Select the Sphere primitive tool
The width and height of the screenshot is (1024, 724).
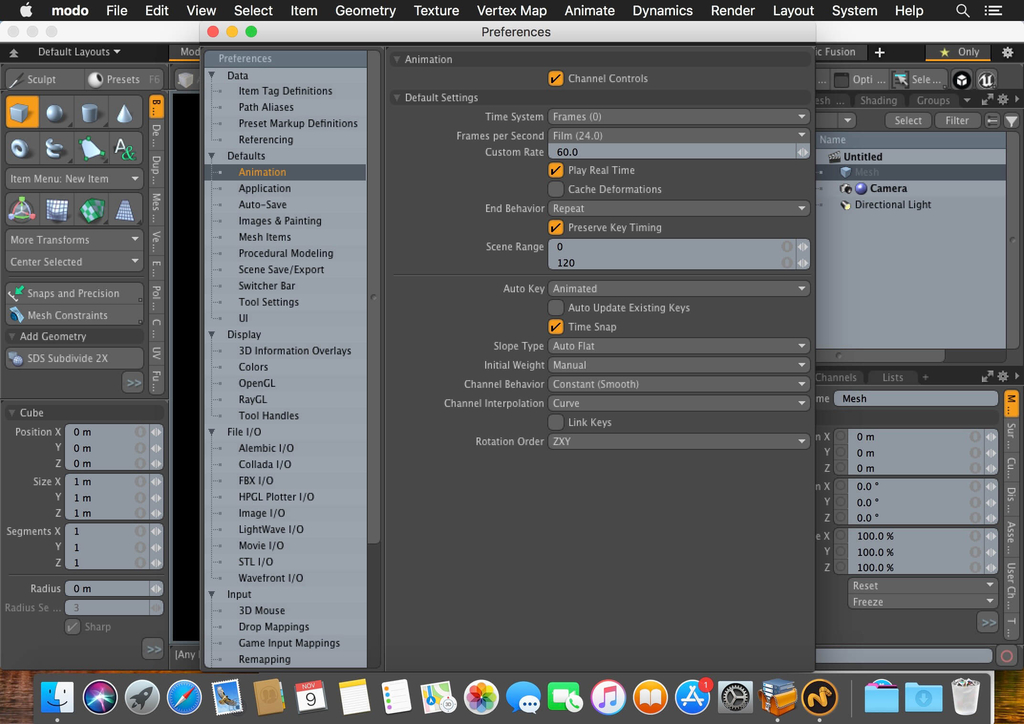56,113
